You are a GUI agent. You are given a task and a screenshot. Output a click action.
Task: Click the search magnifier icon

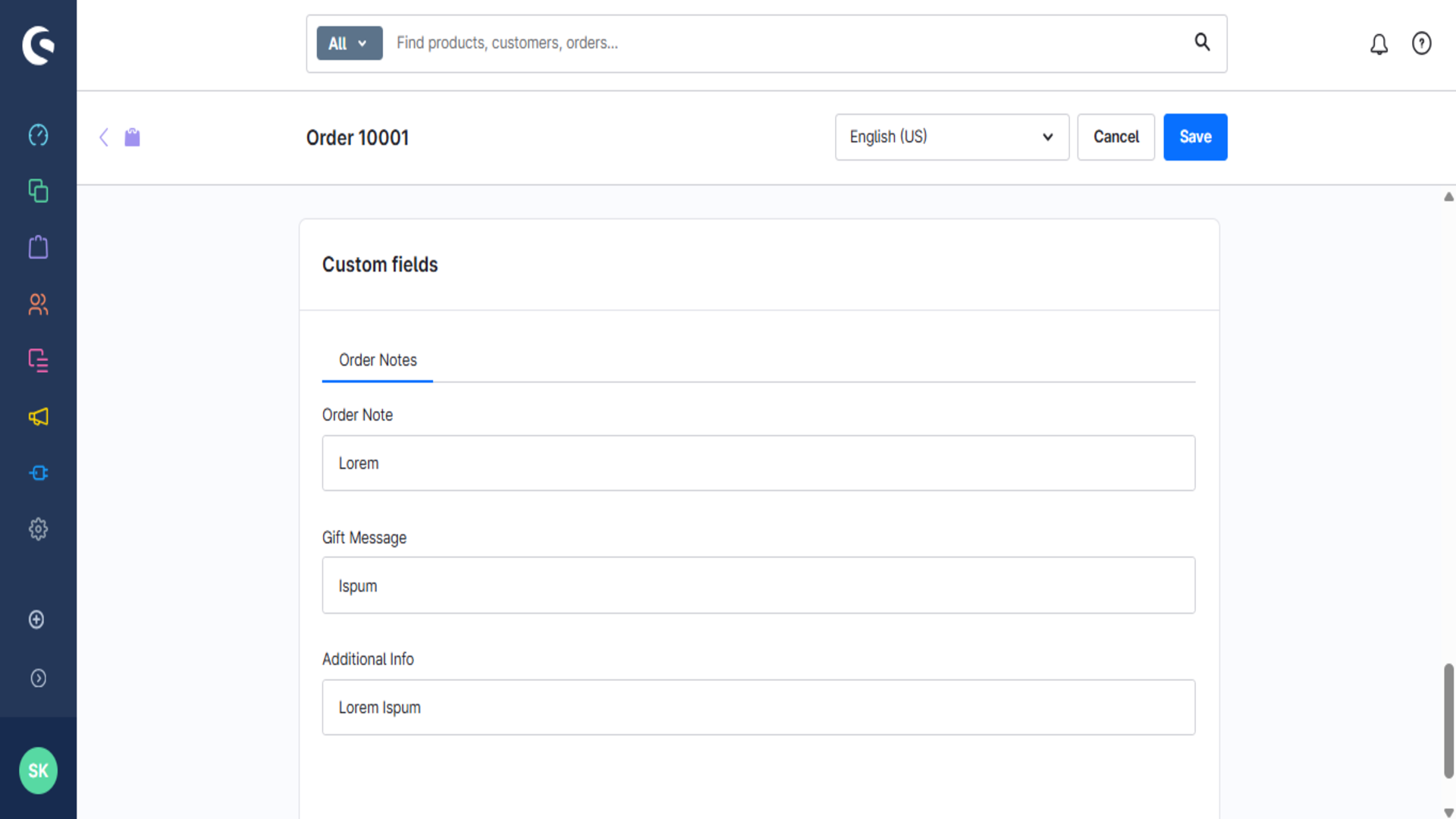(1202, 42)
